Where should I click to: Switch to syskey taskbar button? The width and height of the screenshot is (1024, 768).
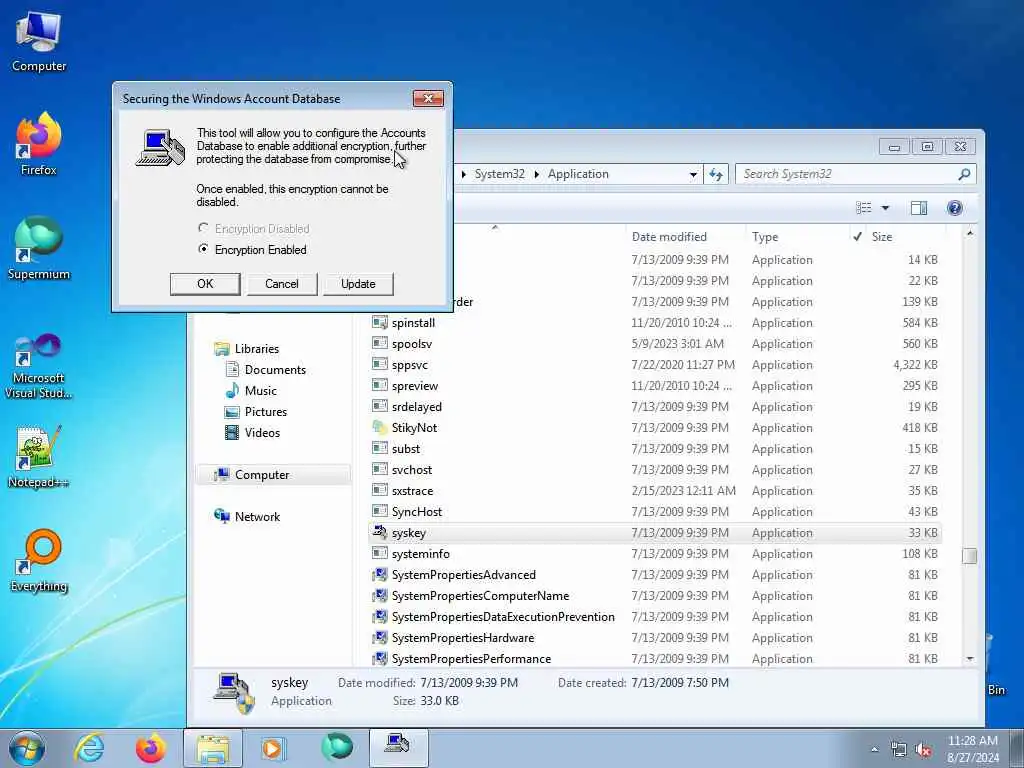[x=398, y=748]
